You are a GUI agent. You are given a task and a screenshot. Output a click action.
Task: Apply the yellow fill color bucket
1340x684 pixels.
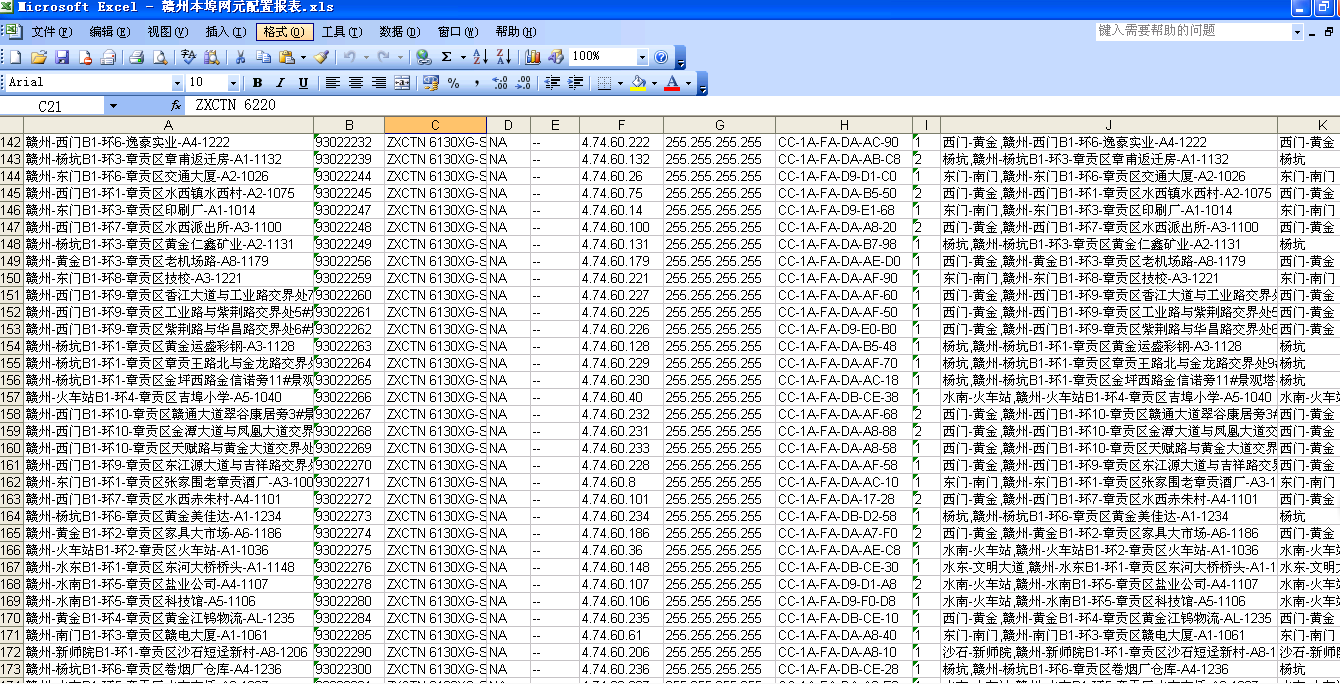(638, 82)
